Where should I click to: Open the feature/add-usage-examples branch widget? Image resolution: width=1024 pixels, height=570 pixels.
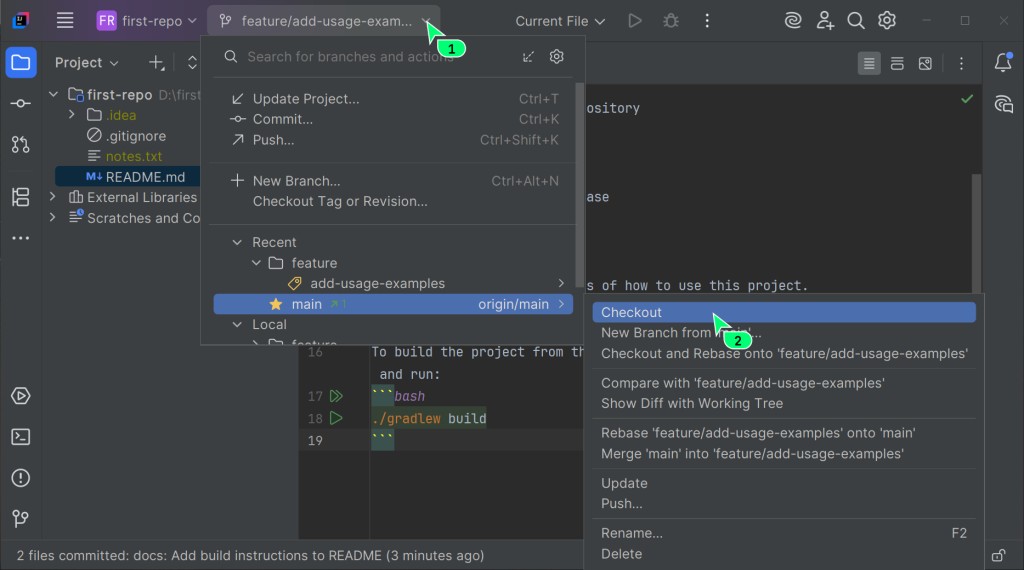pyautogui.click(x=325, y=21)
